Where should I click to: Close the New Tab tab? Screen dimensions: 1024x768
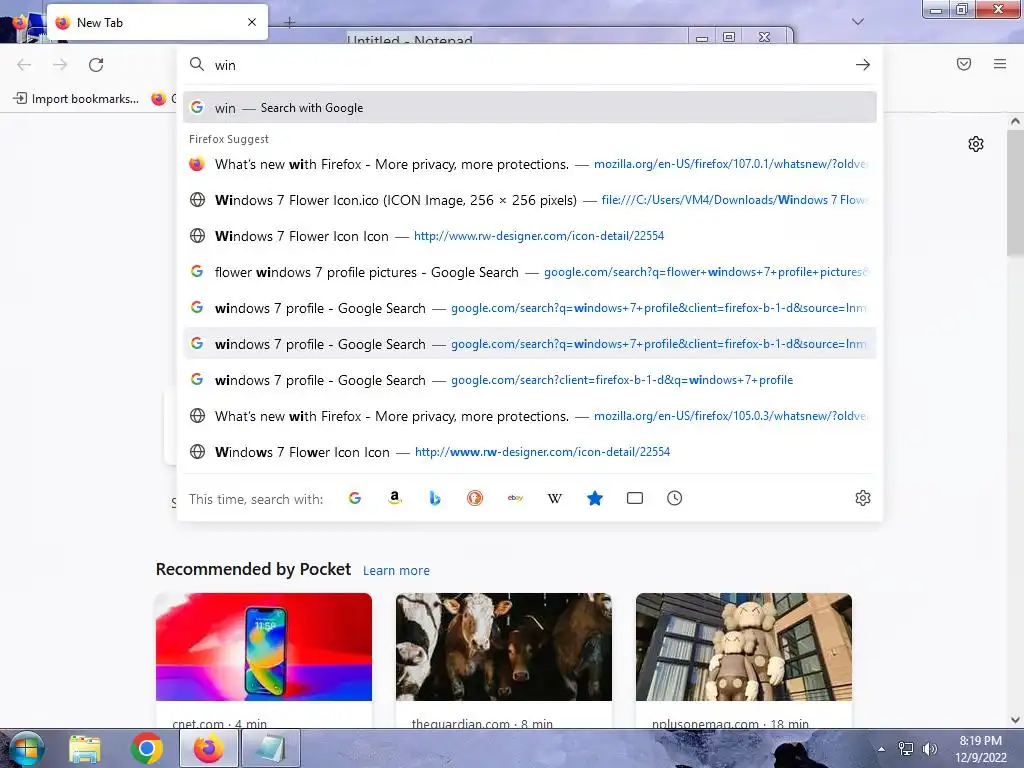click(x=252, y=22)
